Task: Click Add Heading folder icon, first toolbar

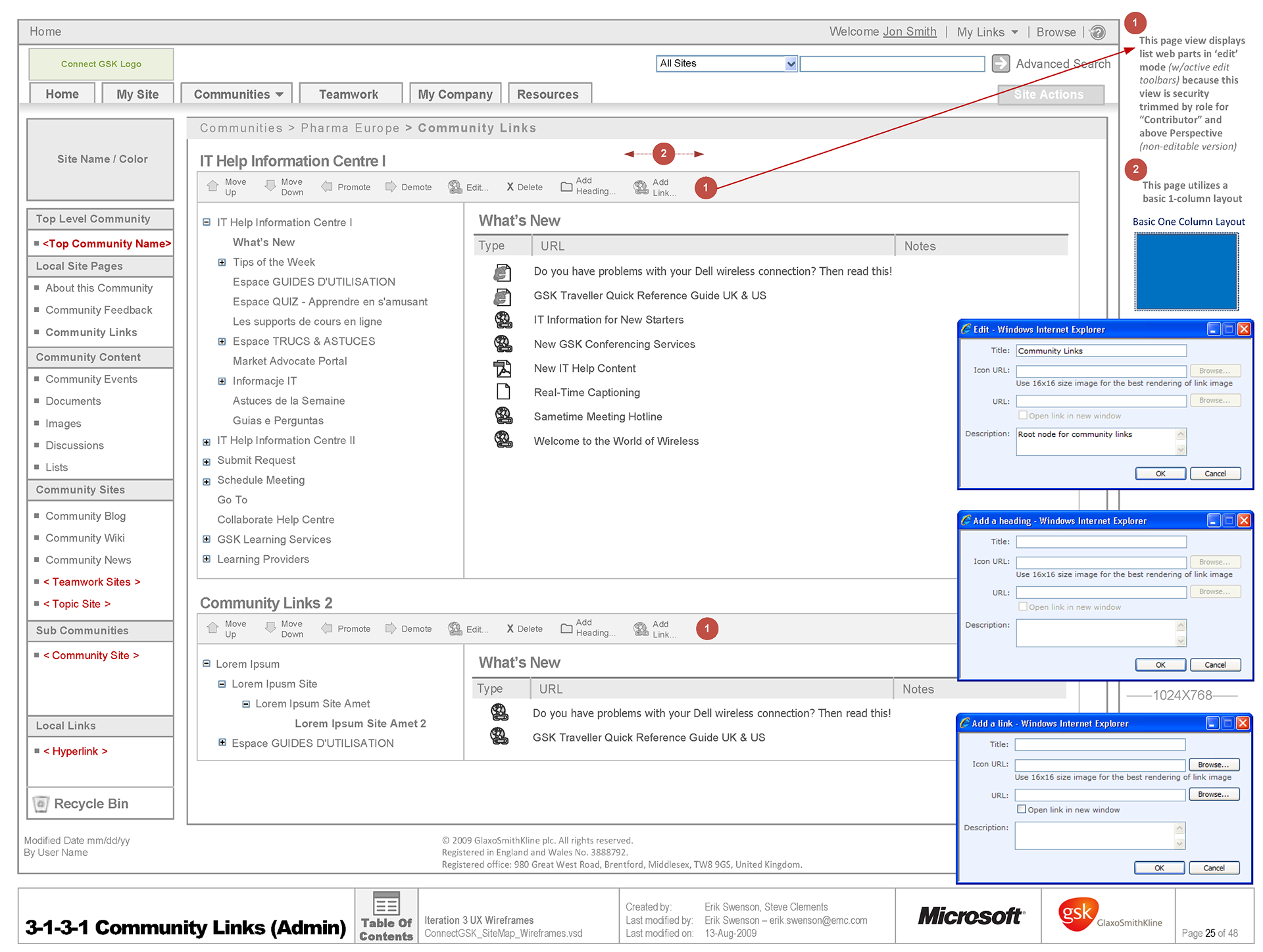Action: (566, 187)
